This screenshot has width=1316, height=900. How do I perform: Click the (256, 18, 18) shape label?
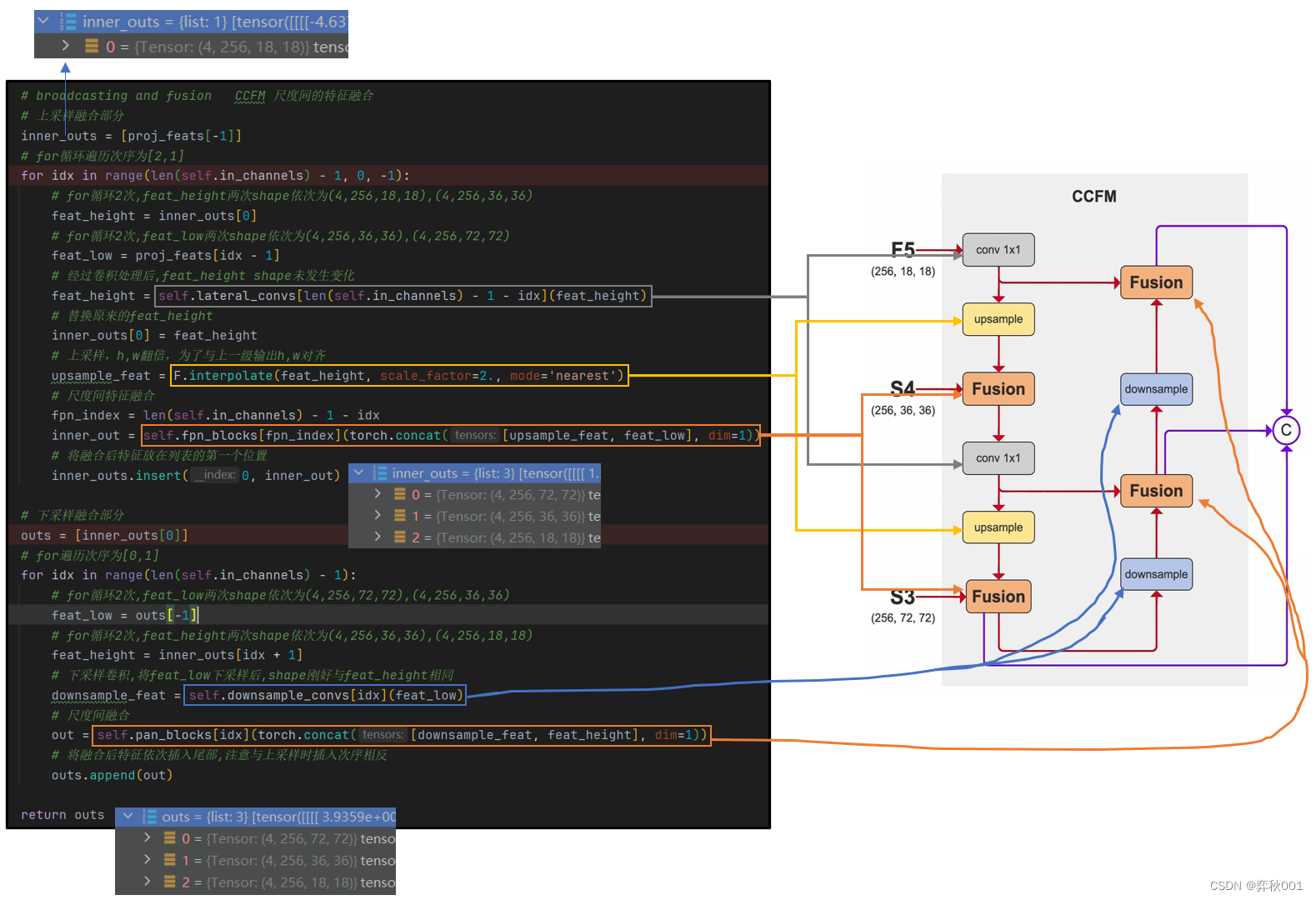pyautogui.click(x=903, y=272)
